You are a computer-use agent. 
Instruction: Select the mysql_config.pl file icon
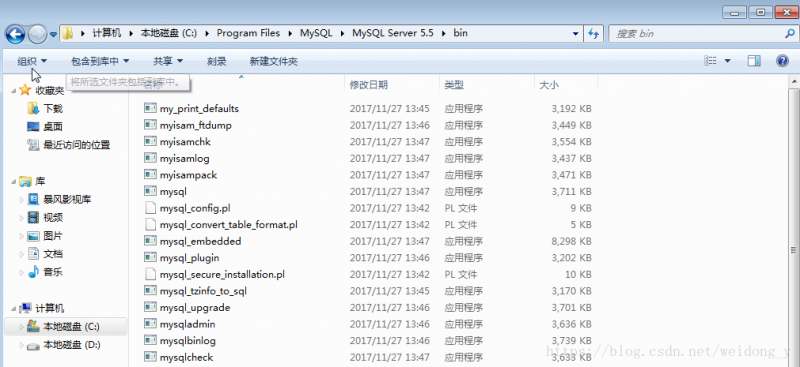[x=150, y=208]
